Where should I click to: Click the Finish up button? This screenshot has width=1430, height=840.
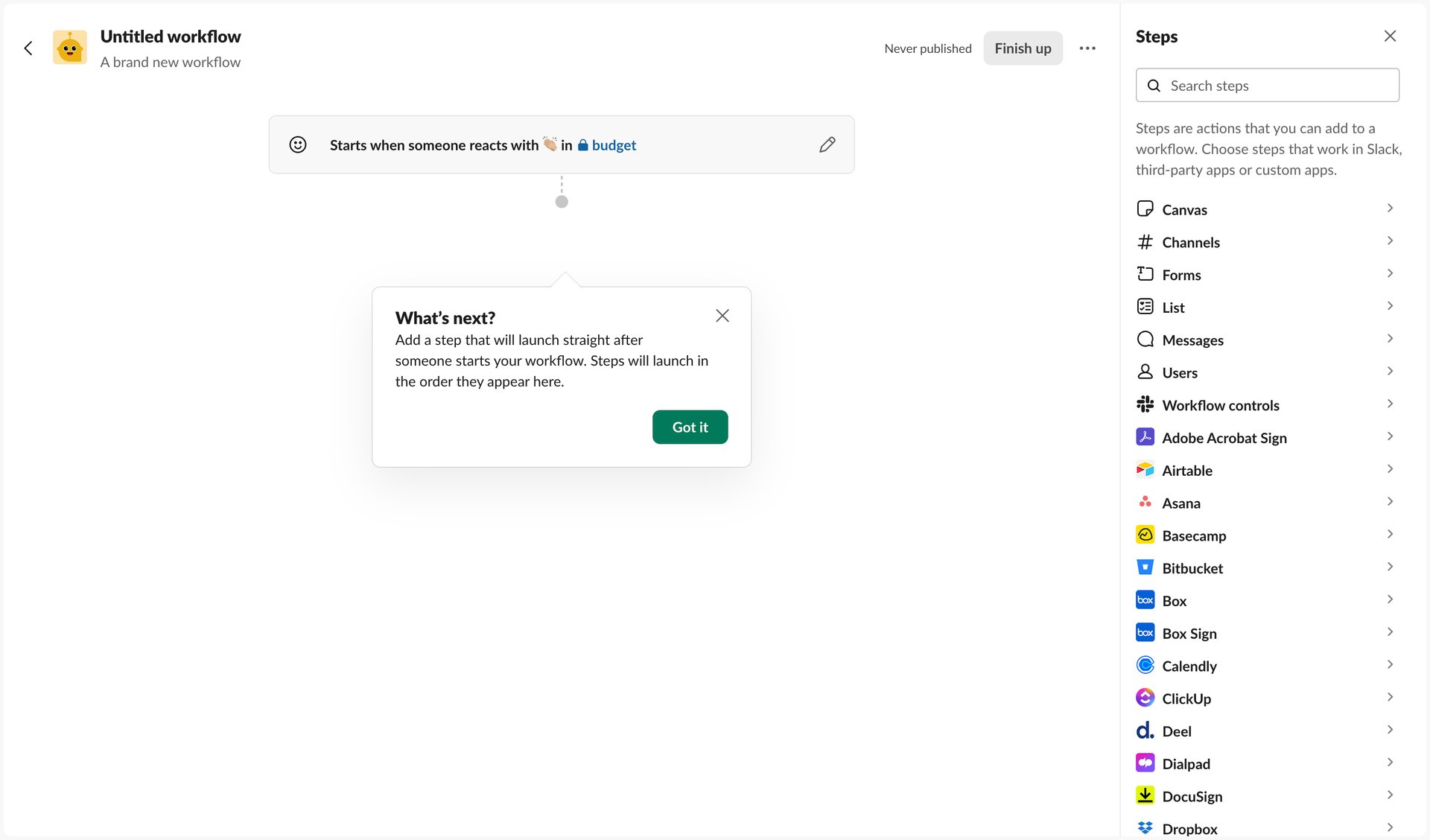[x=1023, y=48]
